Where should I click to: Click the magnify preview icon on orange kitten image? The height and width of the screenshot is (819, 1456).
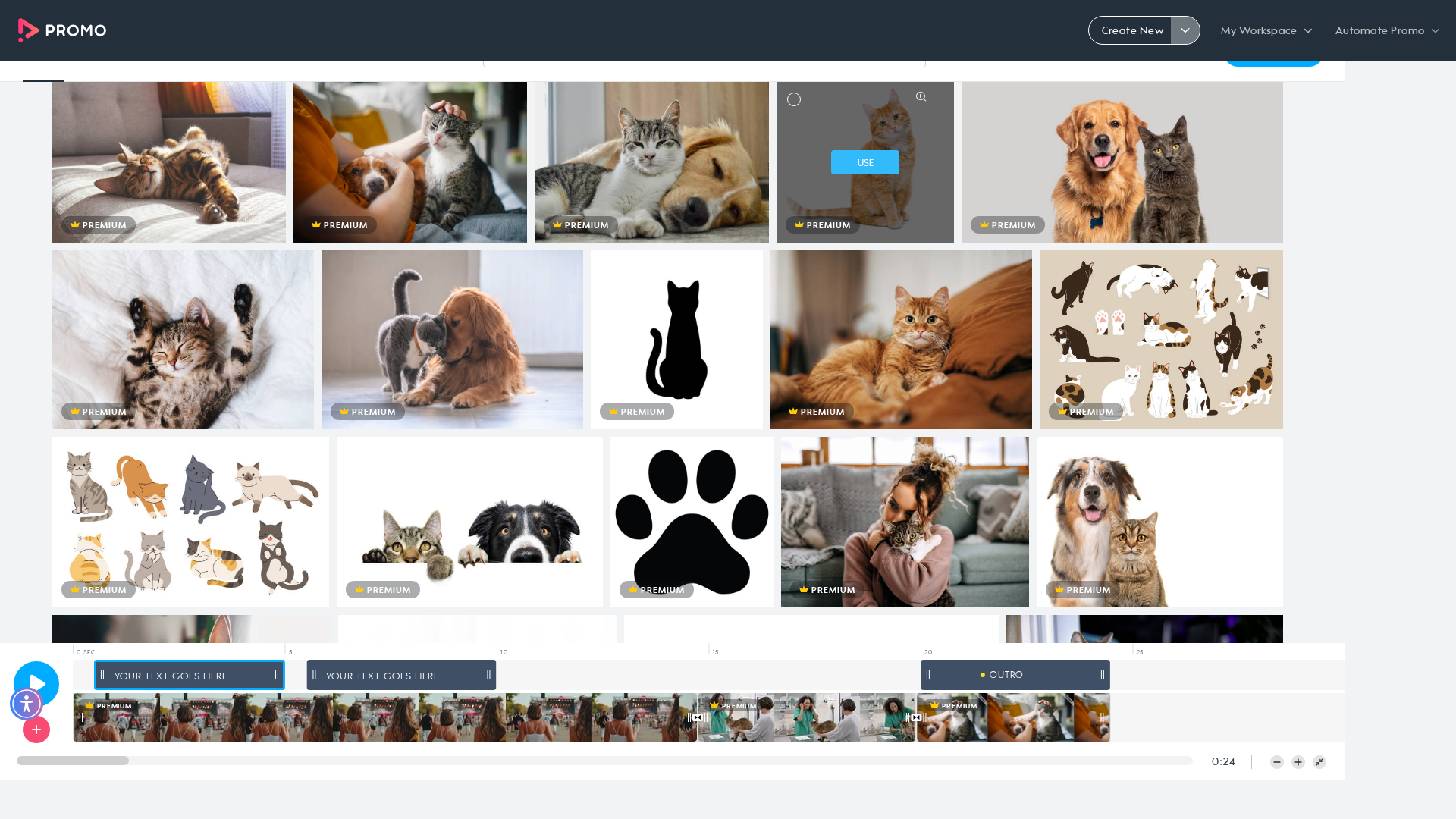click(921, 97)
